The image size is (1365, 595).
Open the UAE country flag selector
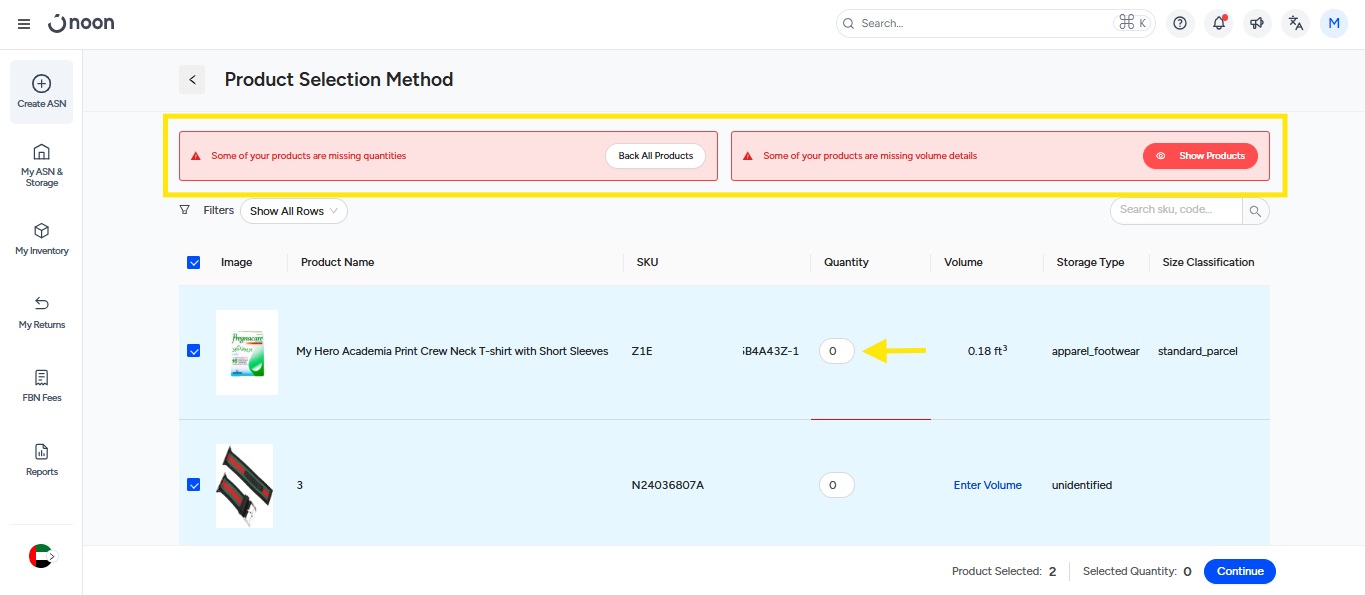[41, 556]
